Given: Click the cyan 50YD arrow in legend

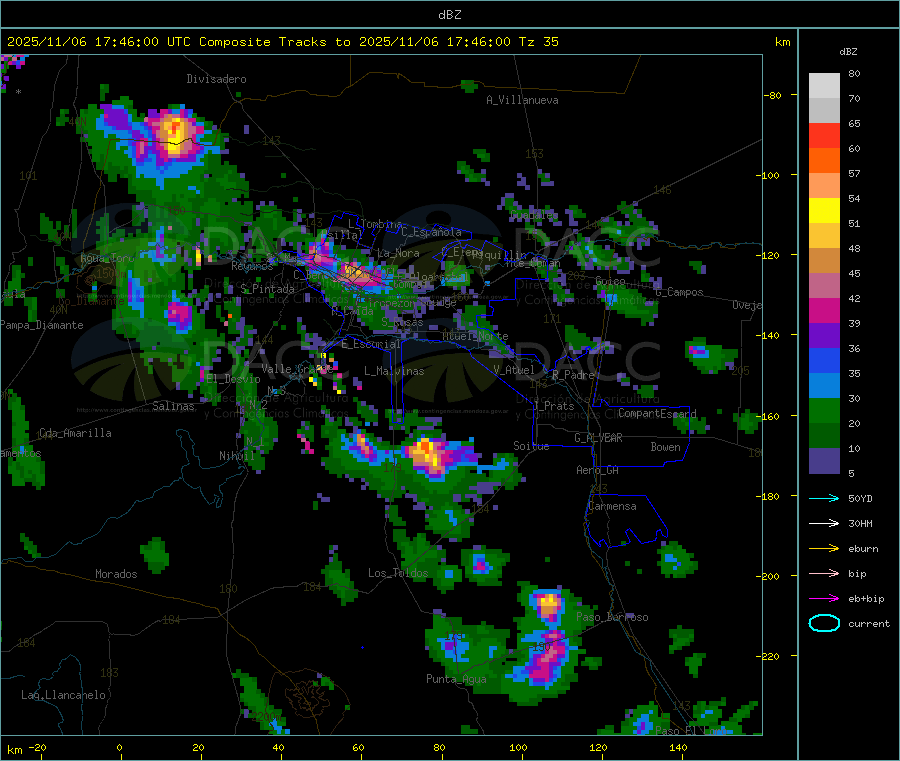Looking at the screenshot, I should [x=824, y=498].
